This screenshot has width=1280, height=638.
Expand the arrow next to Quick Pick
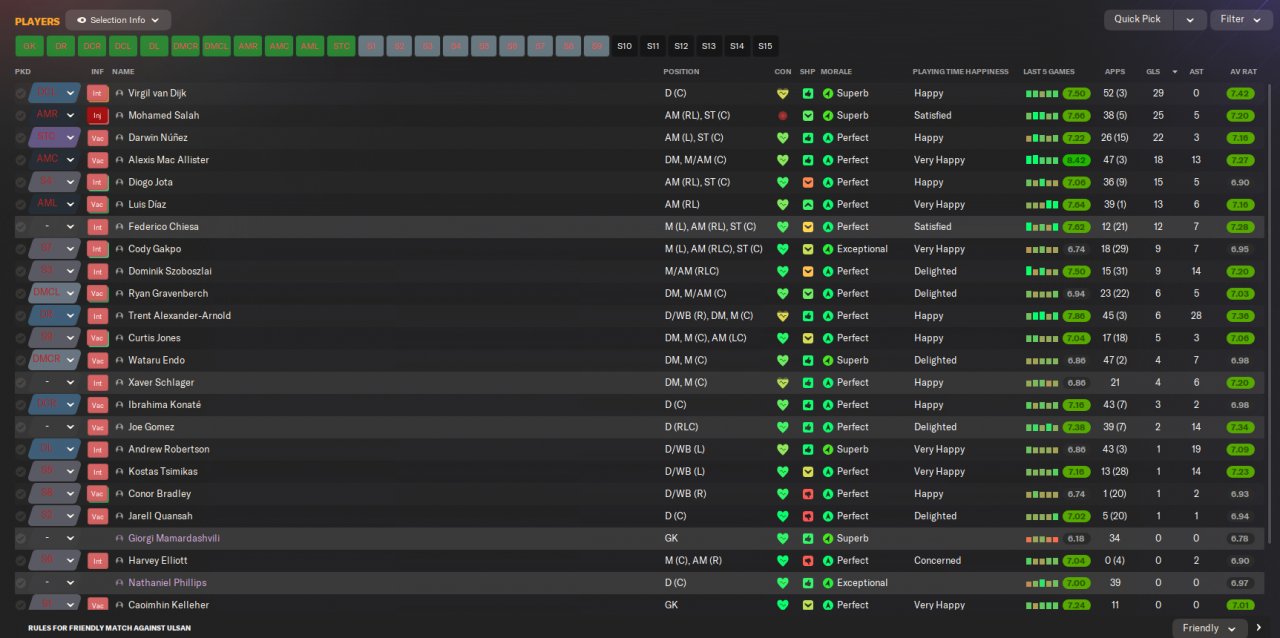[x=1190, y=19]
